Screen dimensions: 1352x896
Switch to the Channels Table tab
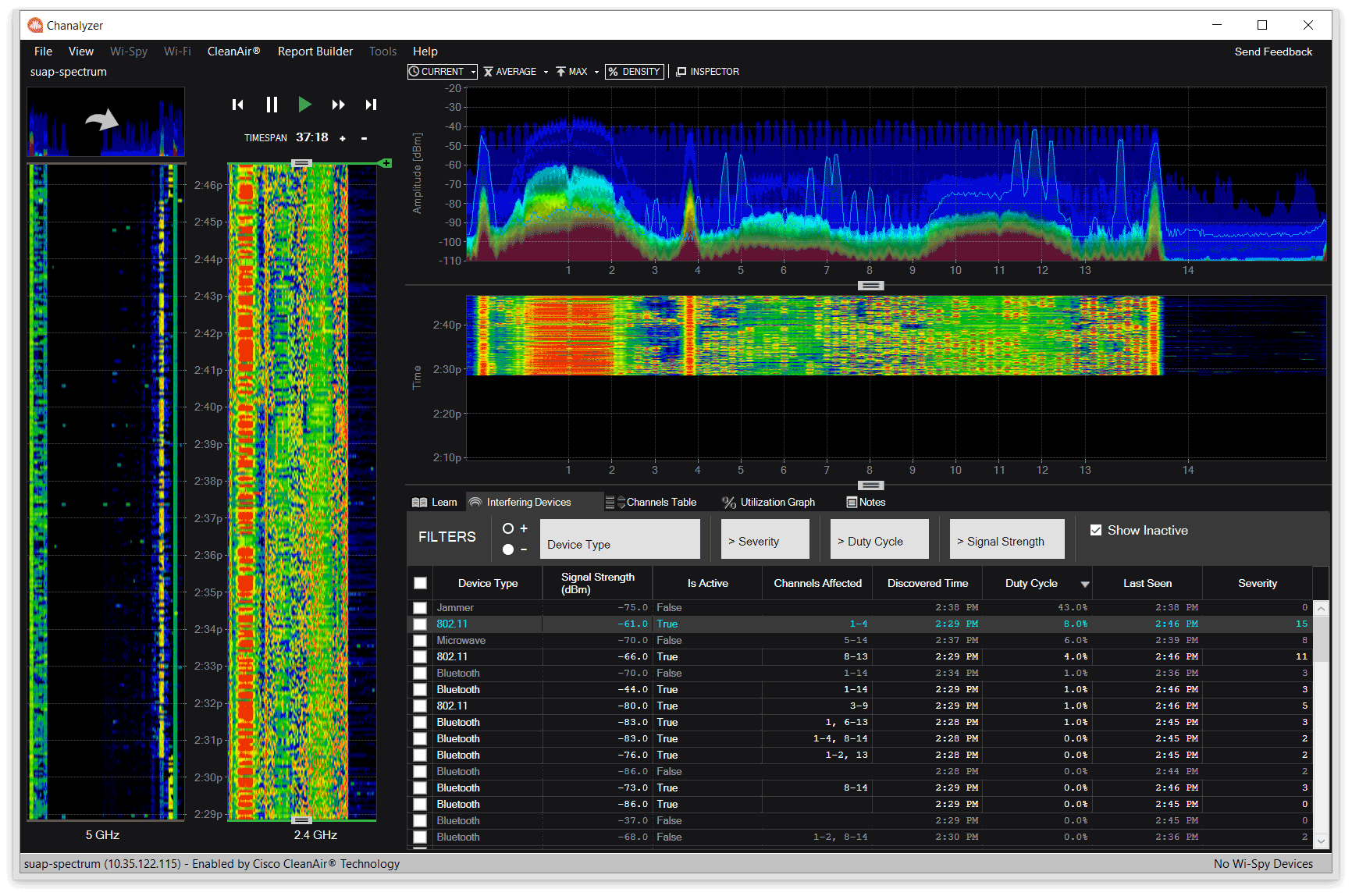(651, 503)
